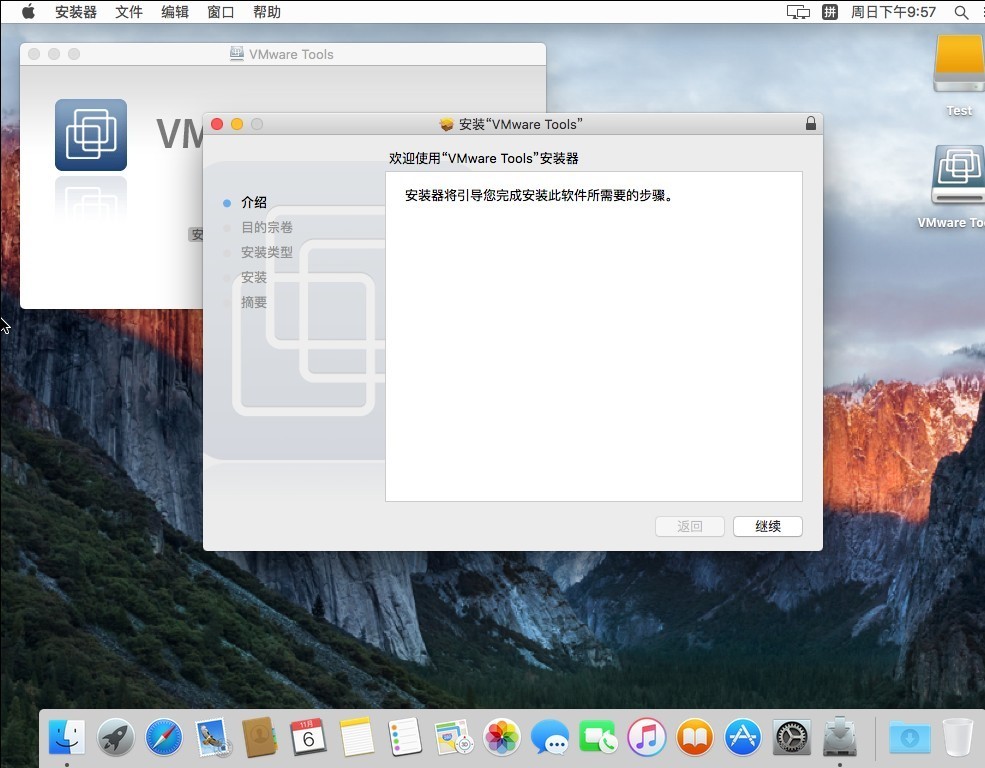Open Spotlight search magnifier
The width and height of the screenshot is (985, 768).
pos(961,12)
